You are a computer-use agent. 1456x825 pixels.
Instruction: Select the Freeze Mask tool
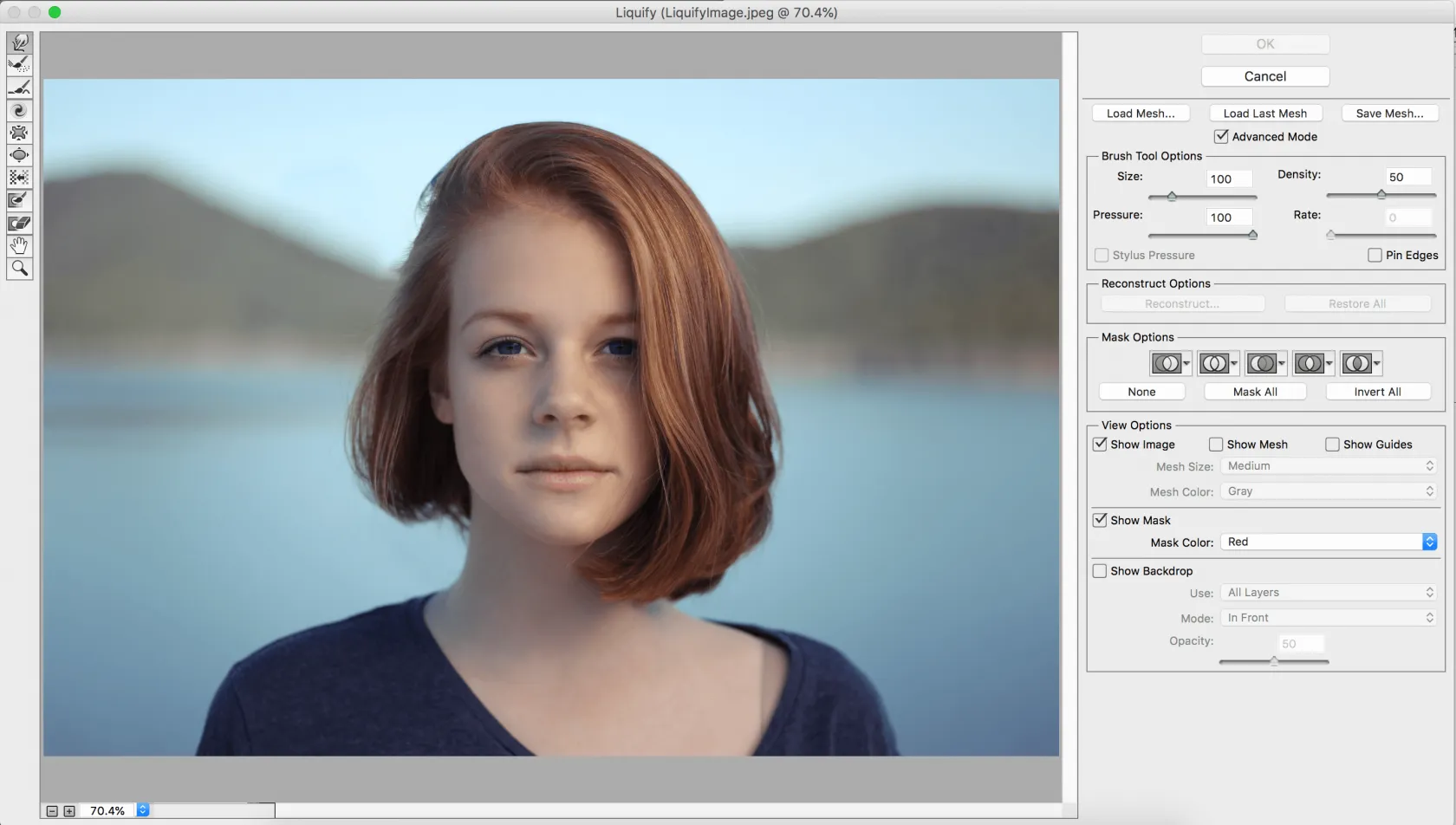point(19,200)
